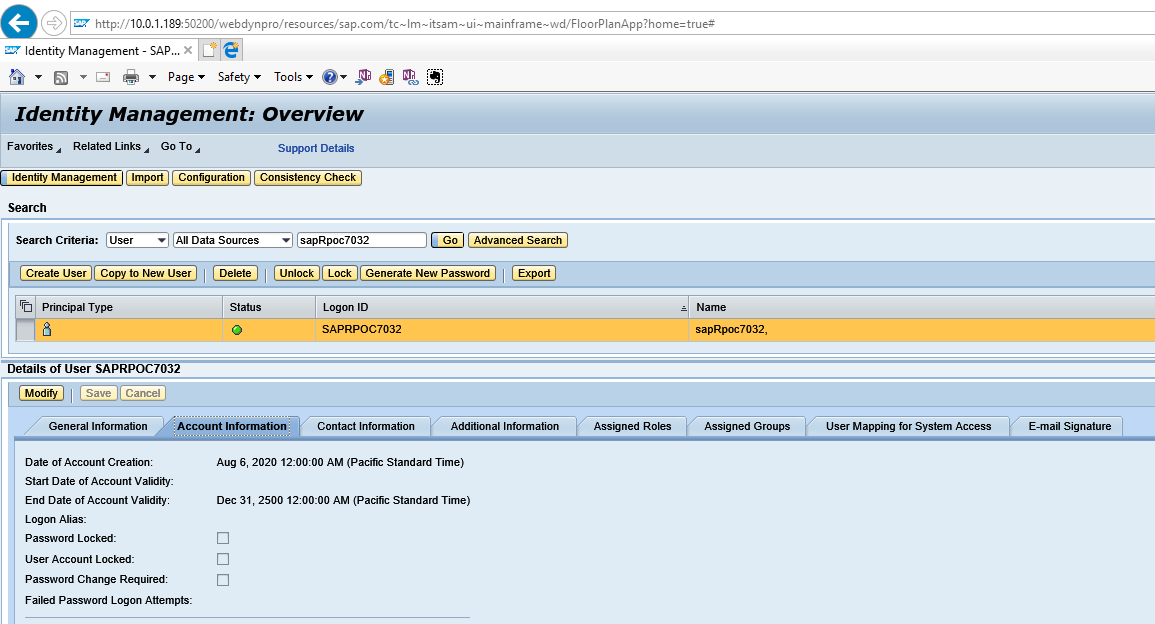Enable Password Change Required
This screenshot has width=1155, height=624.
coord(222,580)
